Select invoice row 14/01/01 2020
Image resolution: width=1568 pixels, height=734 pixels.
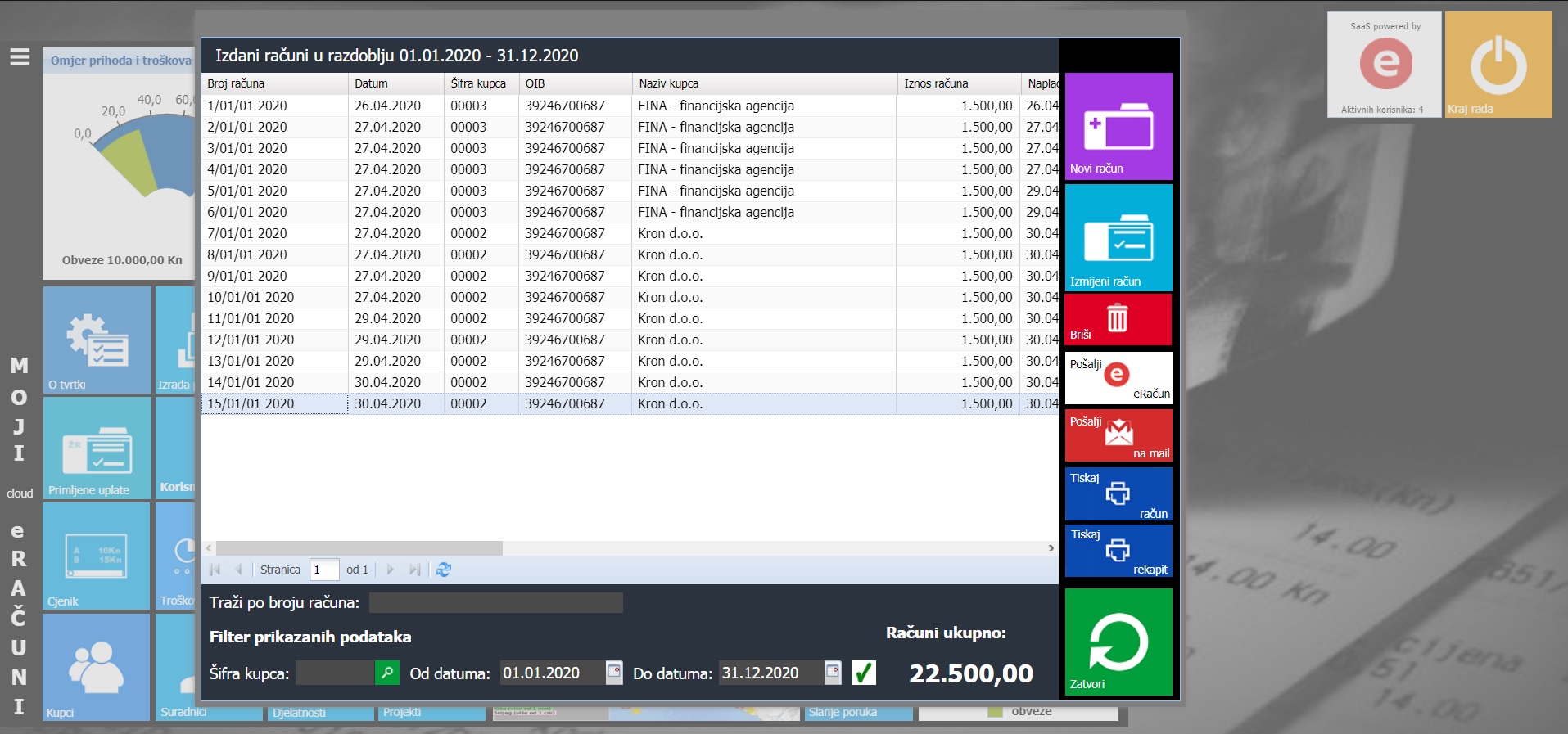coord(630,382)
